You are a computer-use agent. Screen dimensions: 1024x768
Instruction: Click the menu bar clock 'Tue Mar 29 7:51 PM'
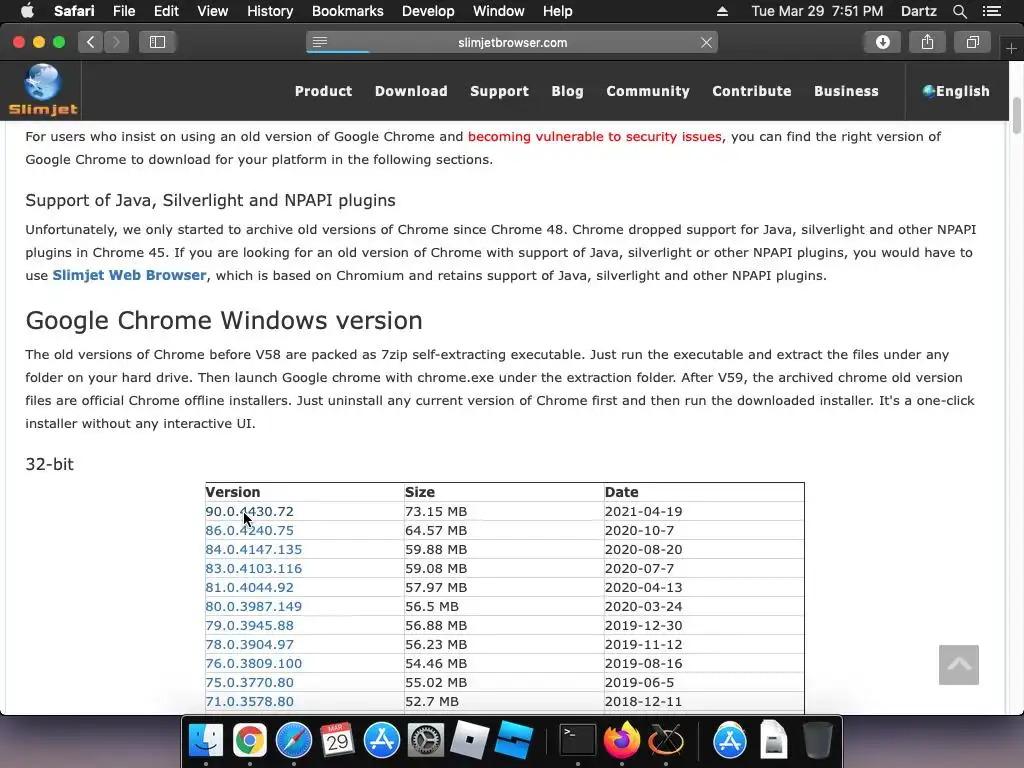(817, 11)
